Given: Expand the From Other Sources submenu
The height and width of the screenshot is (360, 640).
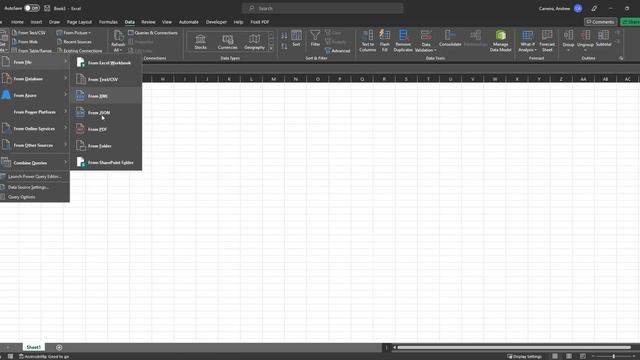Looking at the screenshot, I should [35, 145].
